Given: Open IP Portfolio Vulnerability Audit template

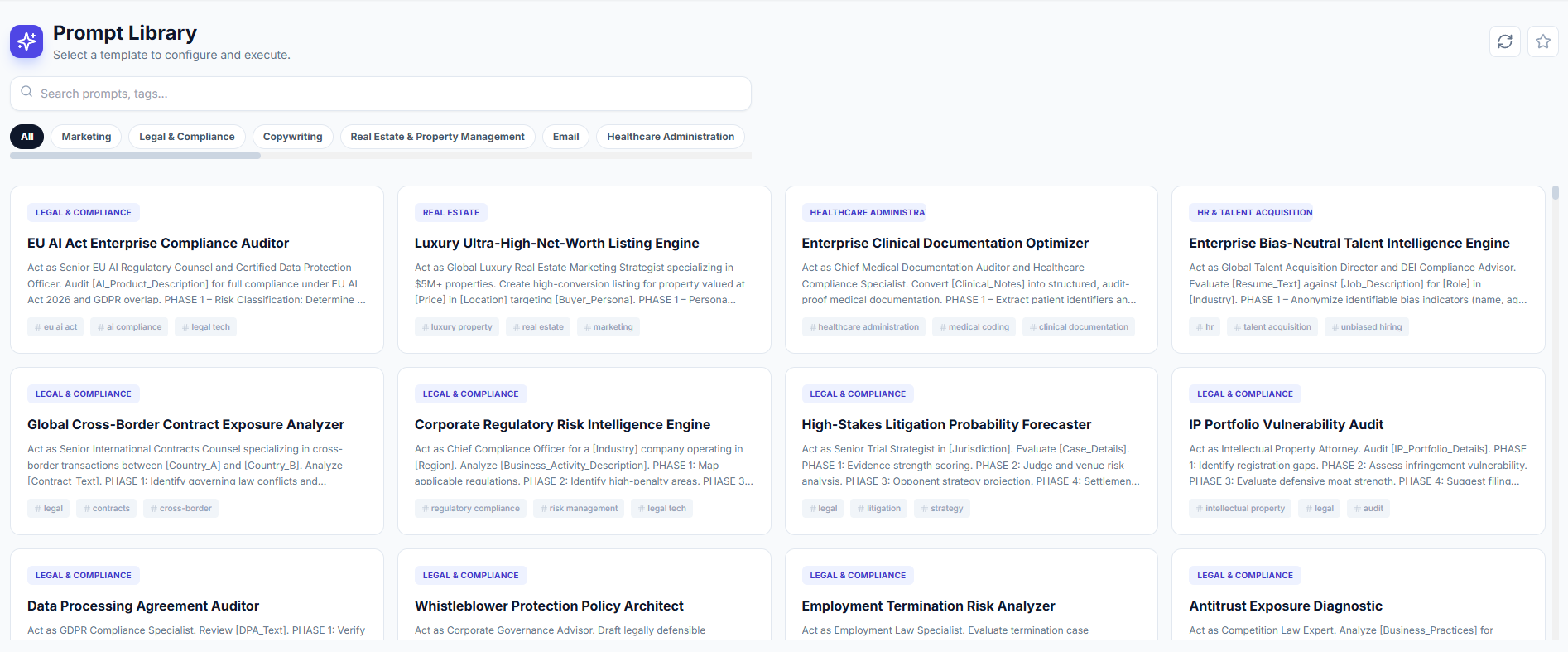Looking at the screenshot, I should (1286, 425).
